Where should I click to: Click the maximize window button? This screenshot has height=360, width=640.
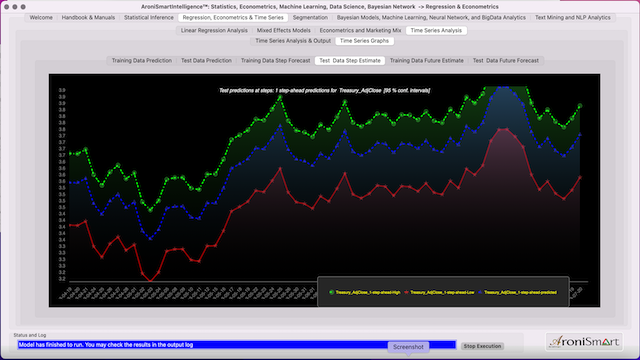(x=23, y=7)
